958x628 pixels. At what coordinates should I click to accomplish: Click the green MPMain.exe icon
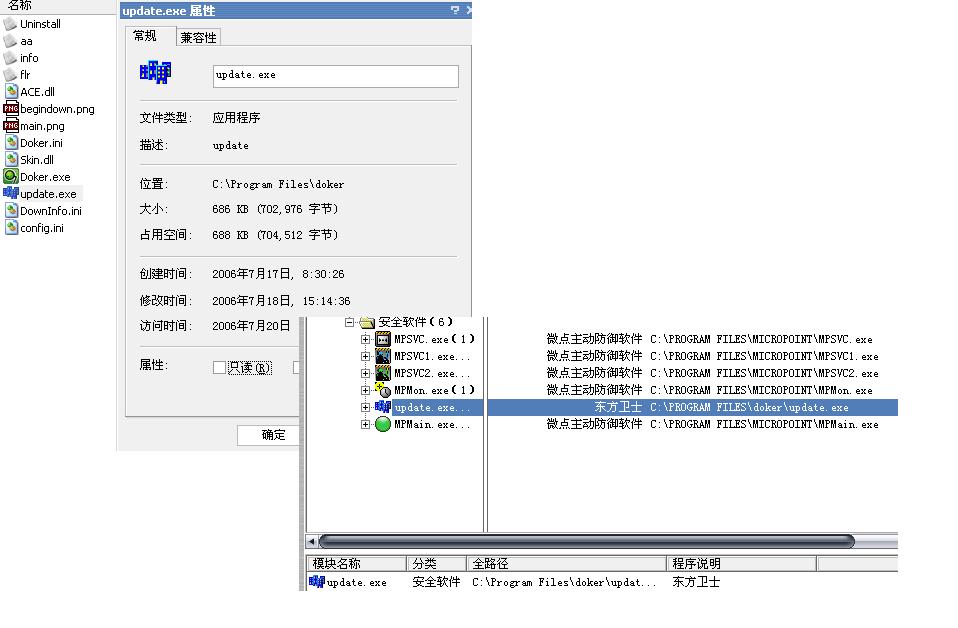383,424
